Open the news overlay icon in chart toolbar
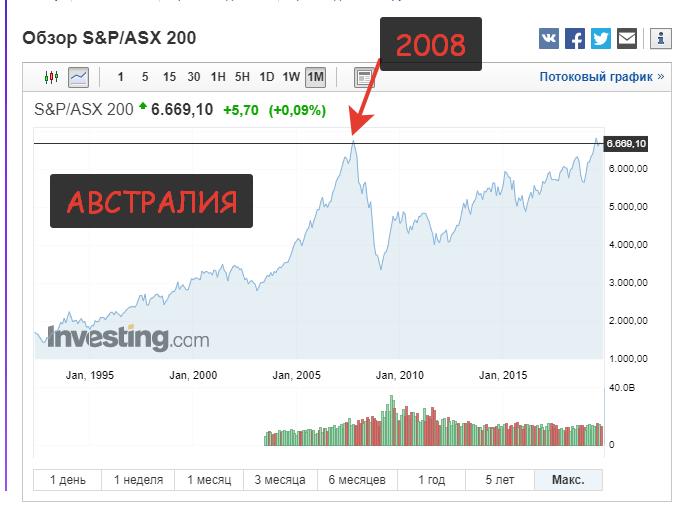Viewport: 677px width, 510px height. (364, 77)
